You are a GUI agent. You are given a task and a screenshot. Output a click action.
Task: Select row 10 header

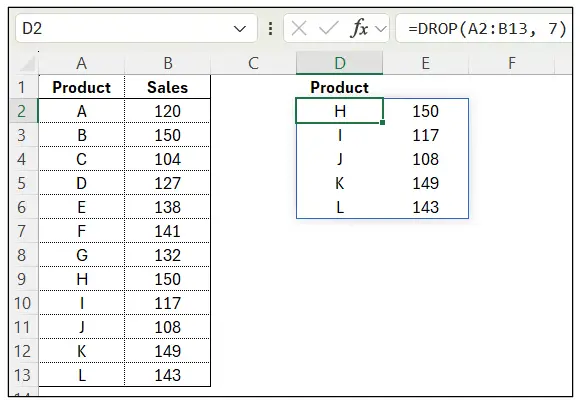pos(24,303)
